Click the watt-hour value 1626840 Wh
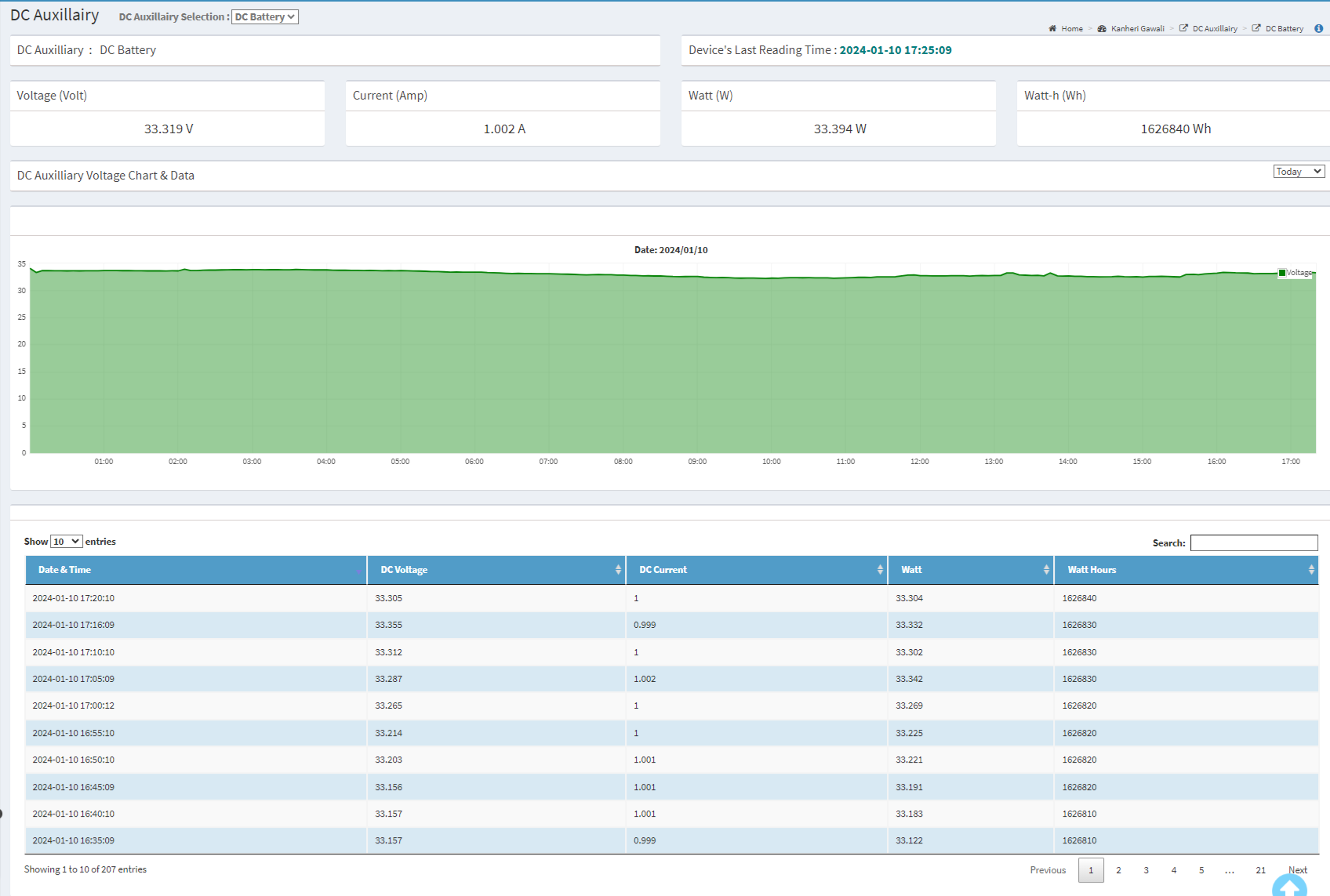This screenshot has width=1330, height=896. [x=1176, y=129]
